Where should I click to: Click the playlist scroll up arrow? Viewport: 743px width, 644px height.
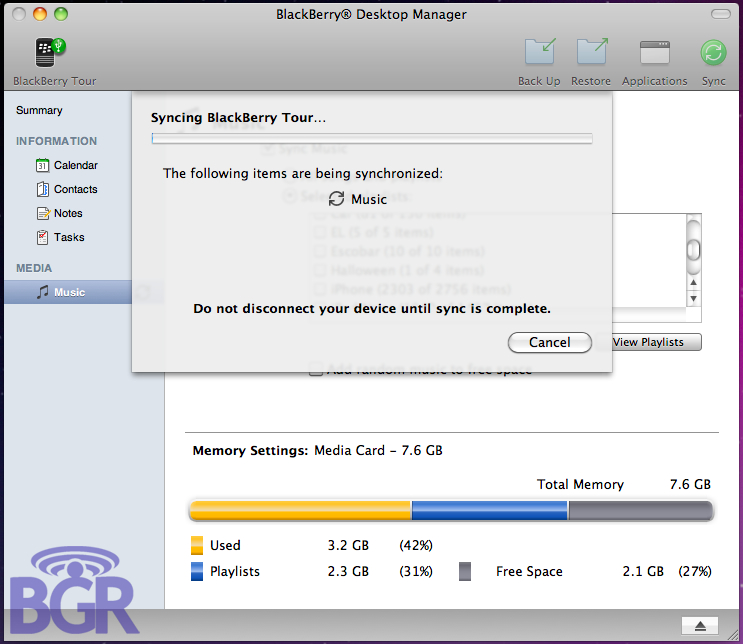[x=693, y=282]
